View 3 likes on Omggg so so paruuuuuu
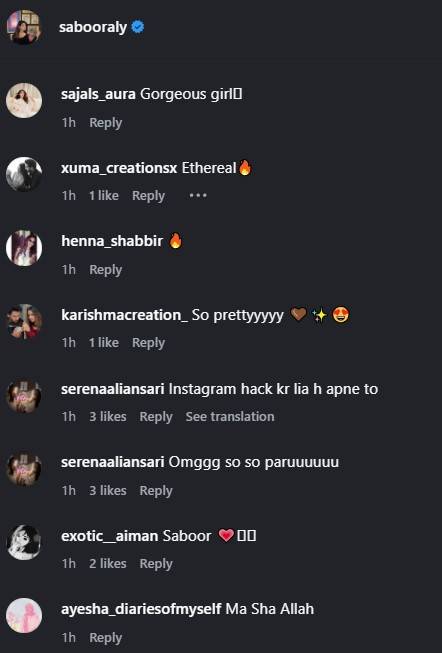 click(x=107, y=490)
